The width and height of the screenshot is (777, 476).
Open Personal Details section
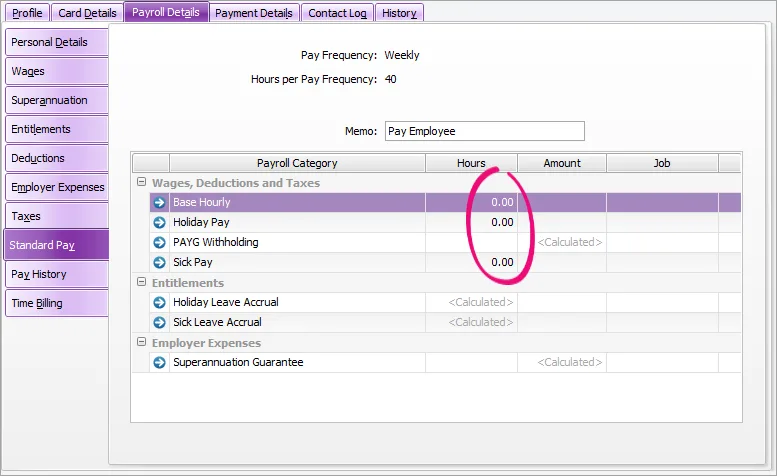tap(56, 42)
